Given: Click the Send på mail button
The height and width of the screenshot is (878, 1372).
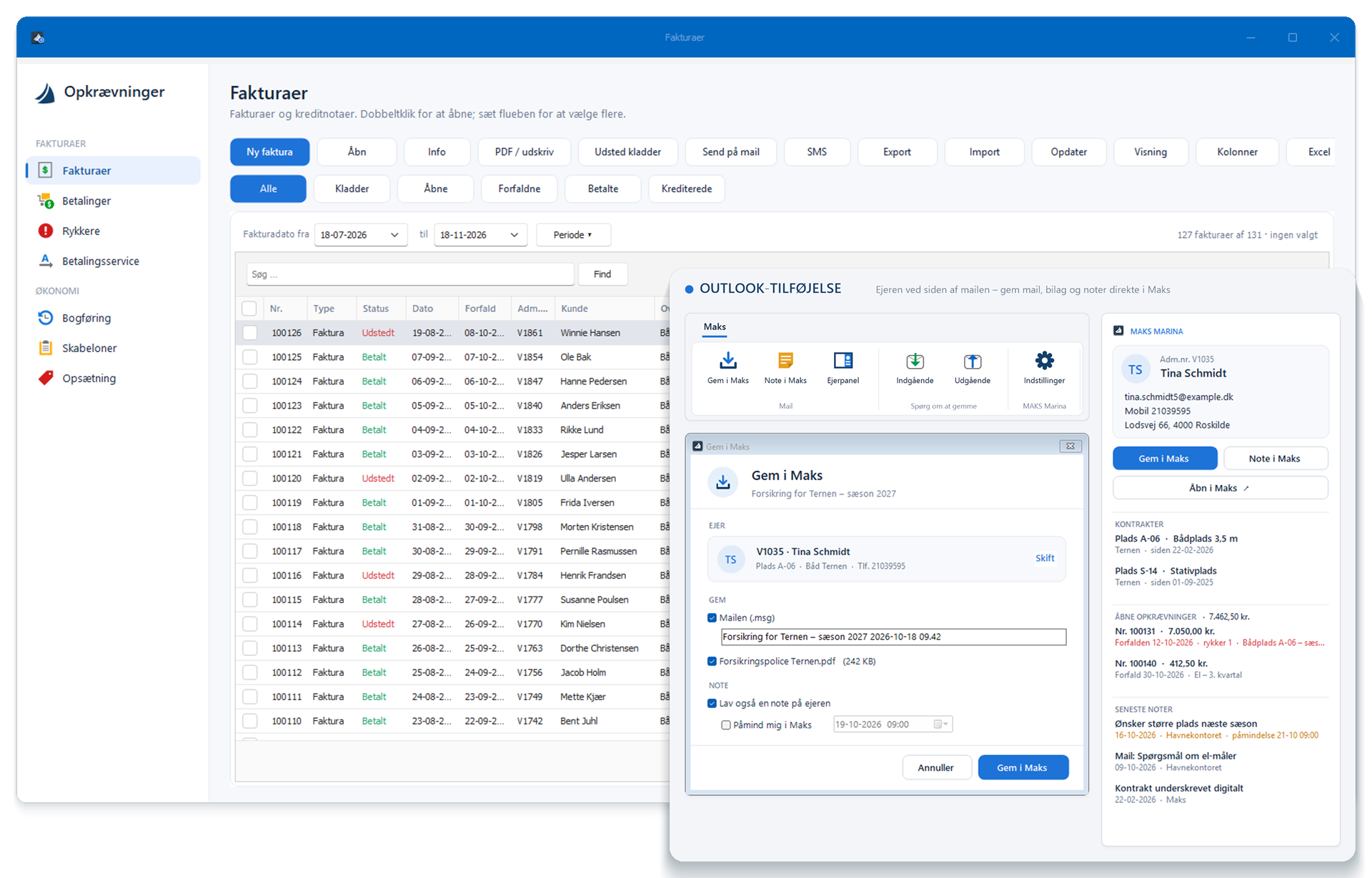Looking at the screenshot, I should click(730, 152).
